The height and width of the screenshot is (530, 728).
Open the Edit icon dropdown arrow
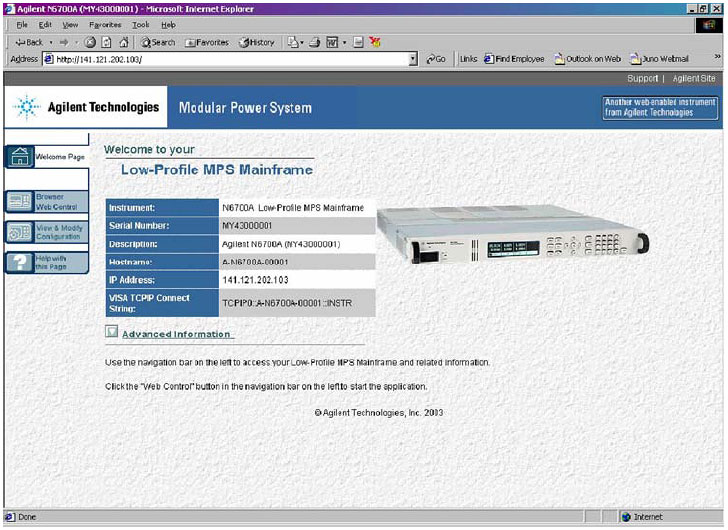pos(344,42)
